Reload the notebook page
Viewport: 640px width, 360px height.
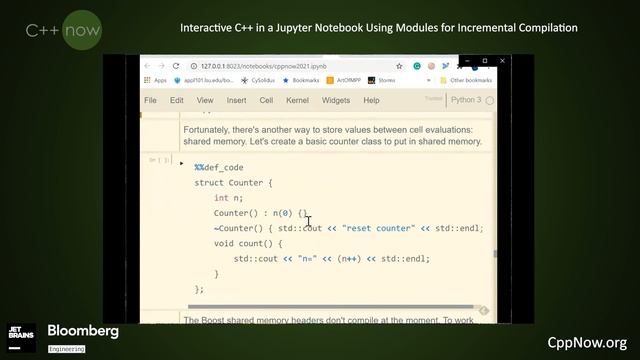click(176, 66)
